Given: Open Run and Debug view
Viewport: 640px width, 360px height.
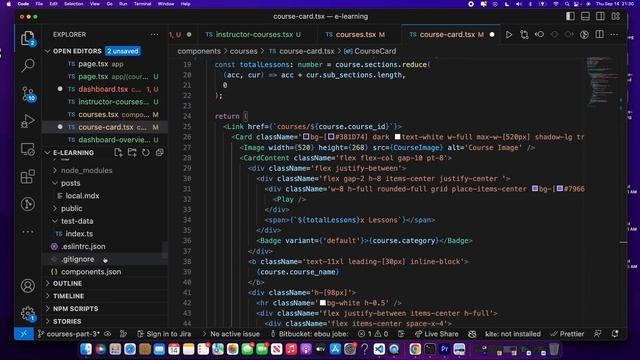Looking at the screenshot, I should (28, 121).
